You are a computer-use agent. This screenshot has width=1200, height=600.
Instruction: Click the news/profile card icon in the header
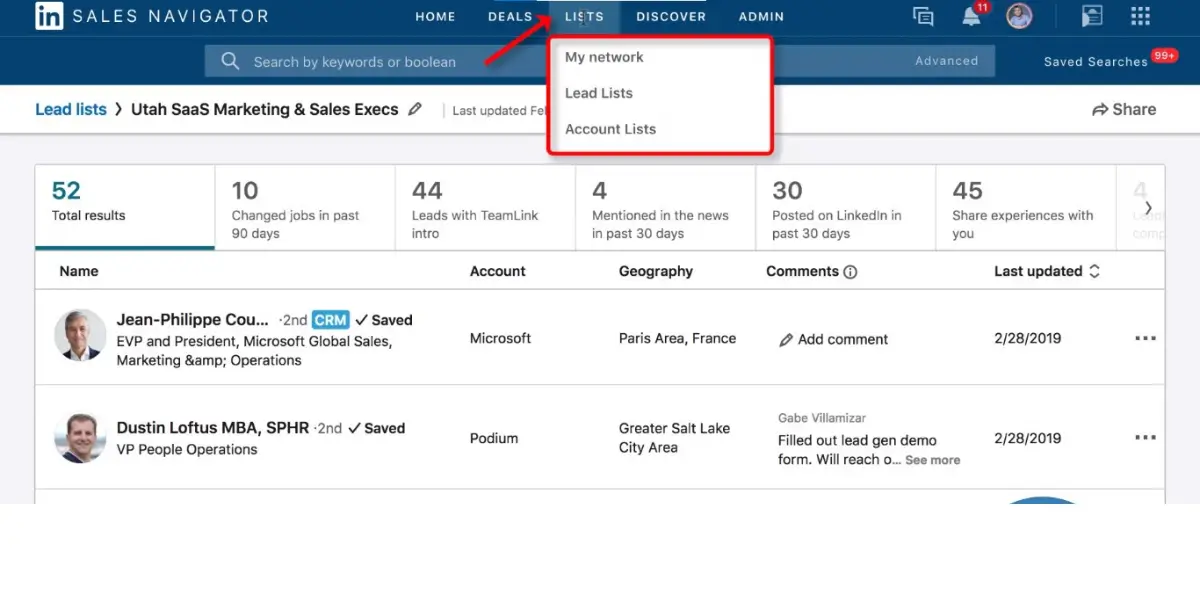(x=1092, y=16)
